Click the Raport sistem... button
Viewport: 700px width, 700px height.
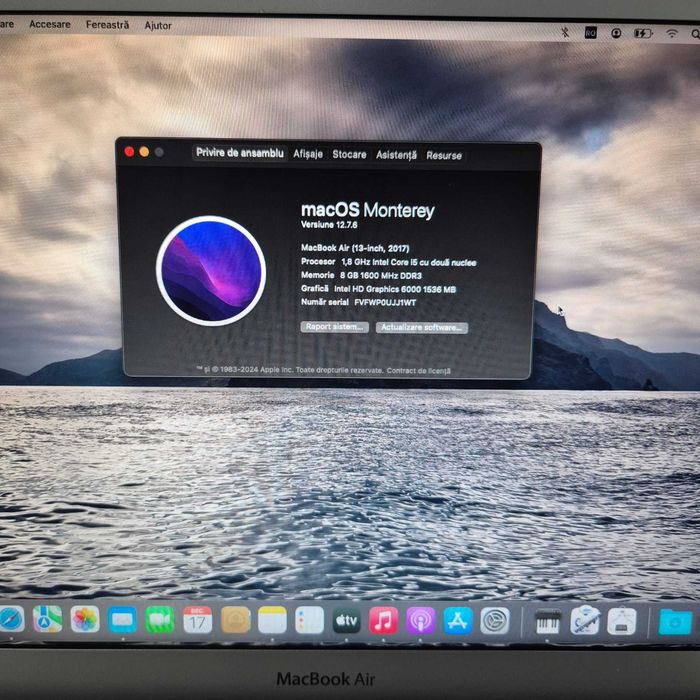coord(334,327)
